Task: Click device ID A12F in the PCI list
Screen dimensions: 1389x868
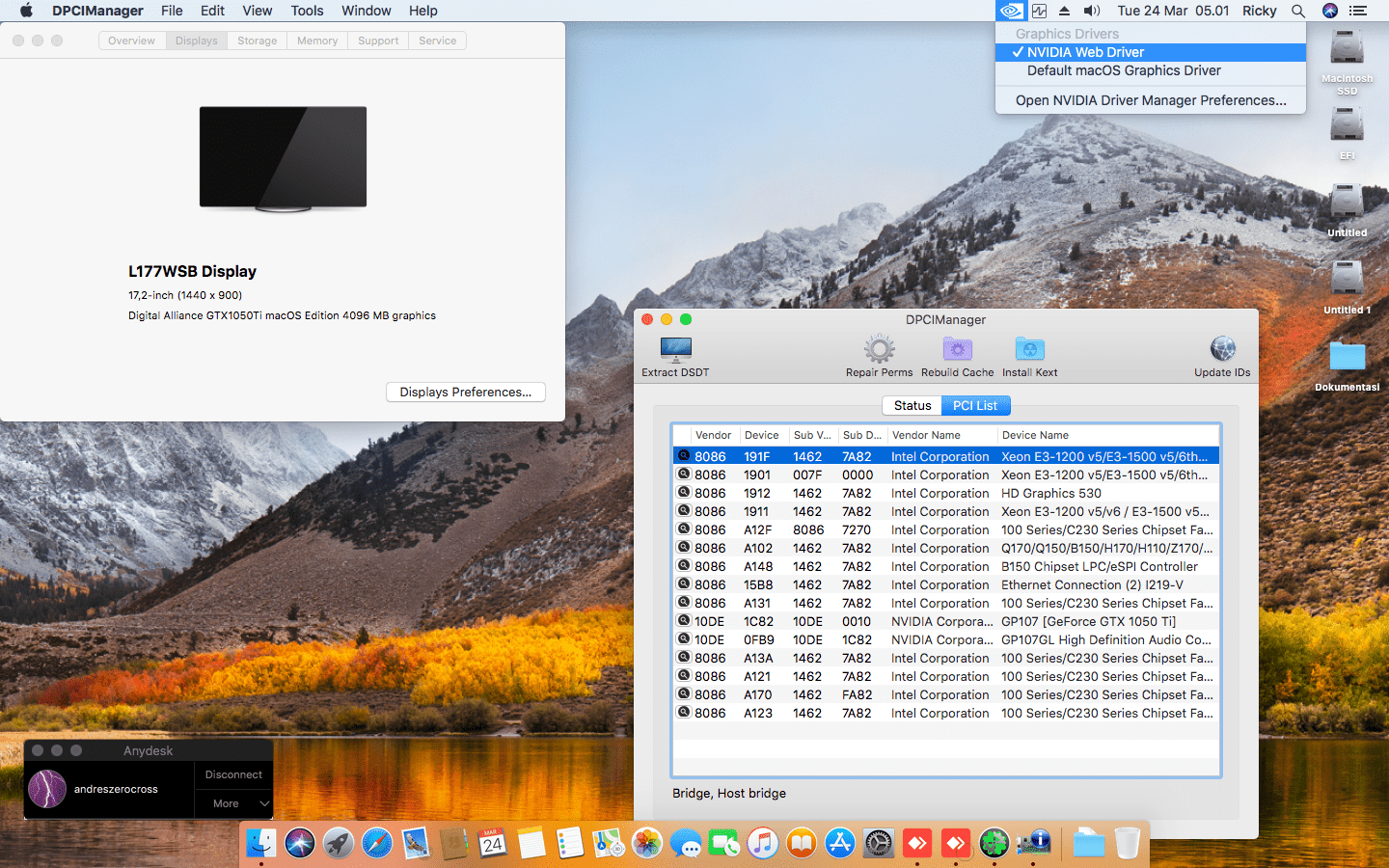Action: (758, 529)
